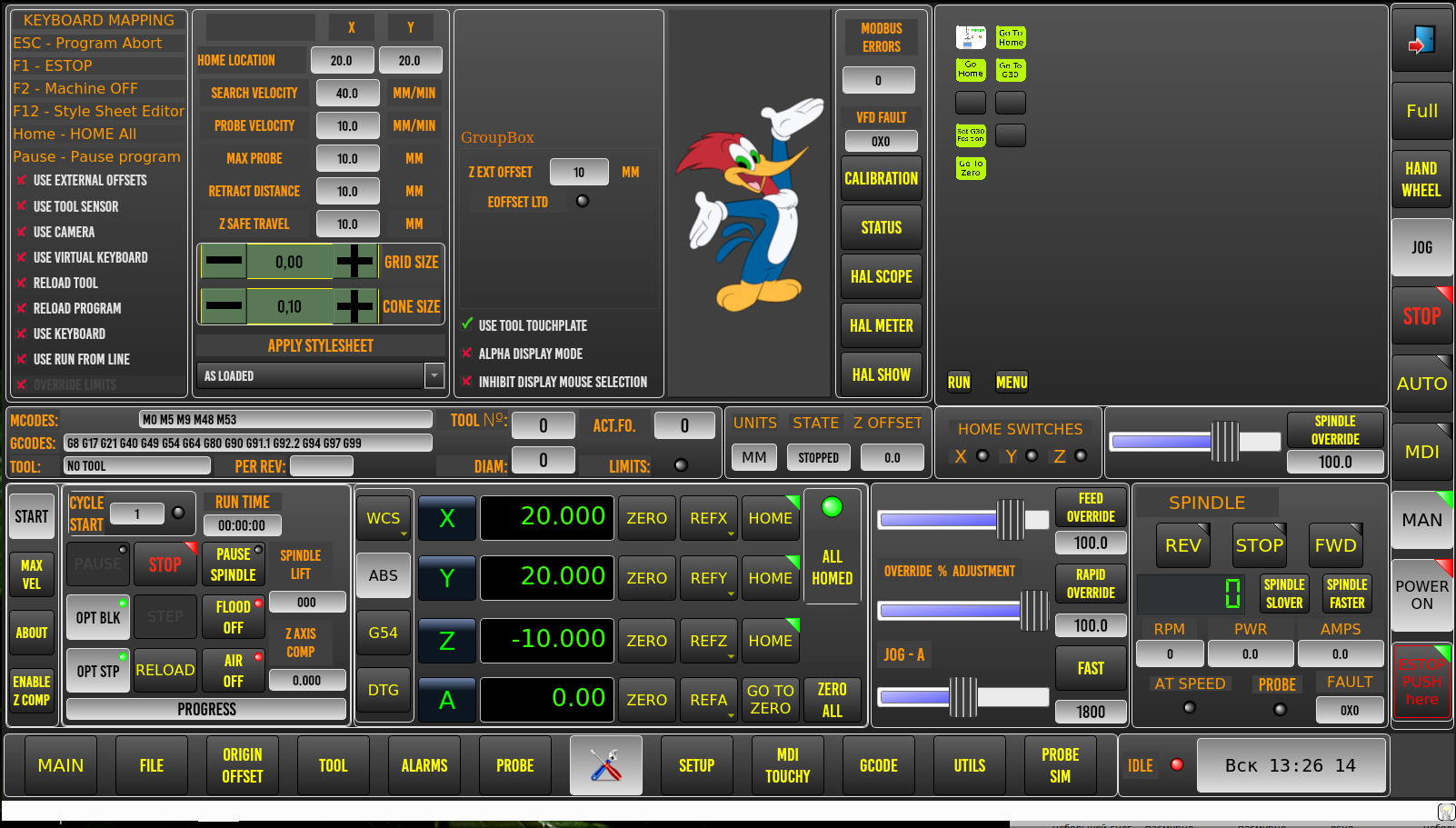Enable Use Virtual Keyboard

tap(83, 257)
